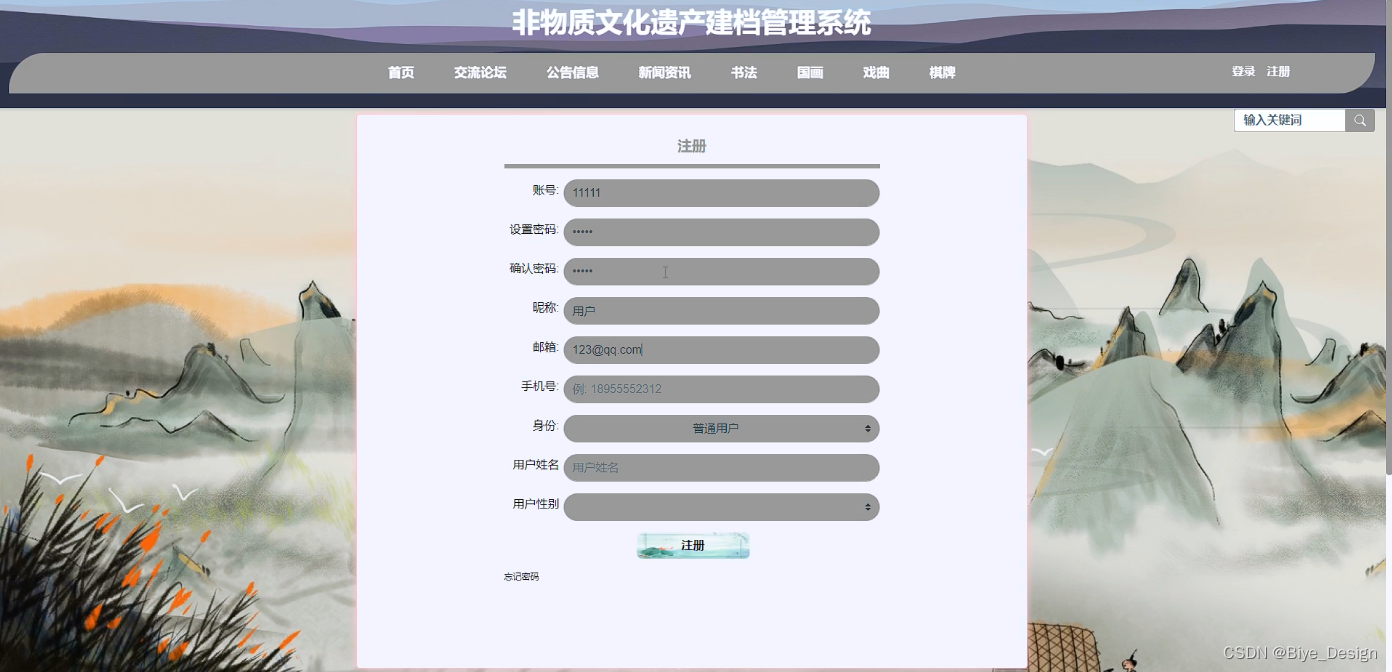Screen dimensions: 1392x672
Task: Open the 戏曲 category
Action: tap(876, 73)
